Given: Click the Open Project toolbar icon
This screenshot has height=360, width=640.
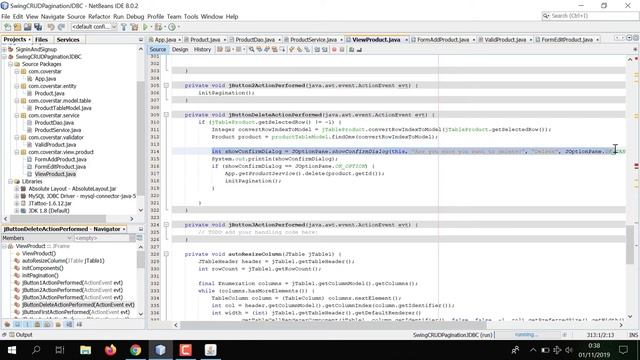Looking at the screenshot, I should [x=28, y=27].
